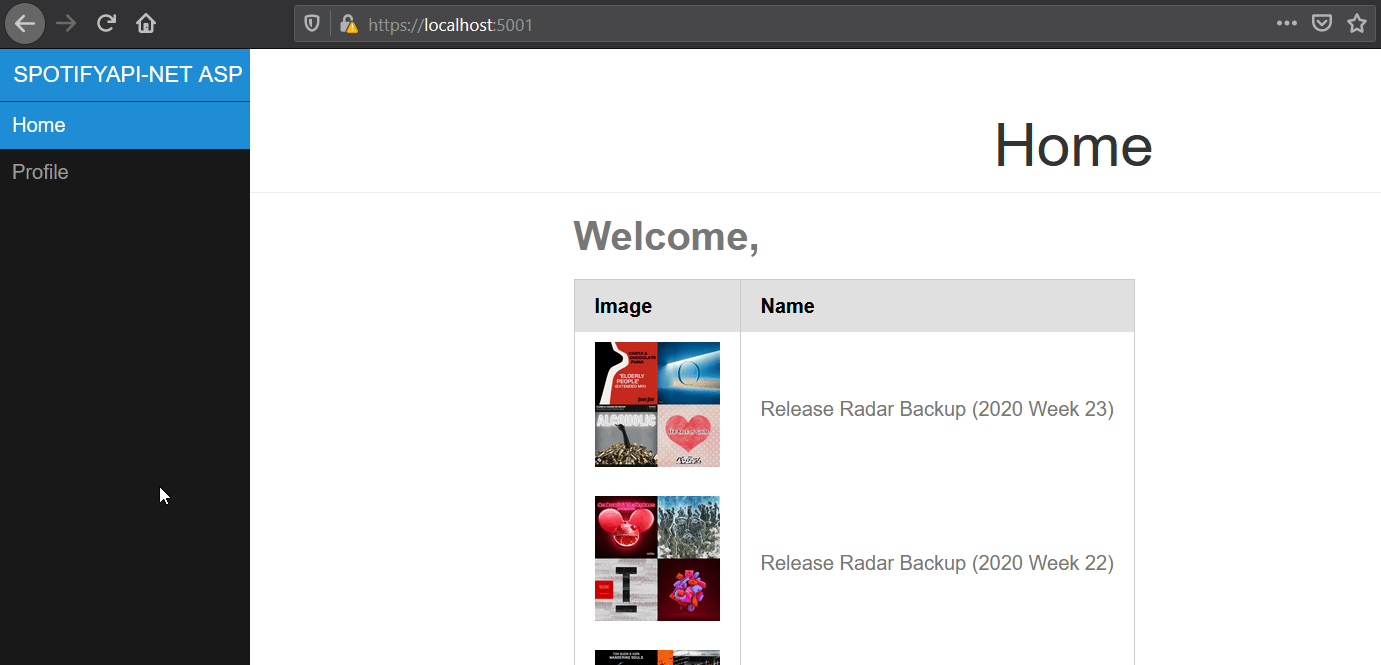1381x665 pixels.
Task: Click the Release Radar Week 23 cover image
Action: pyautogui.click(x=657, y=404)
